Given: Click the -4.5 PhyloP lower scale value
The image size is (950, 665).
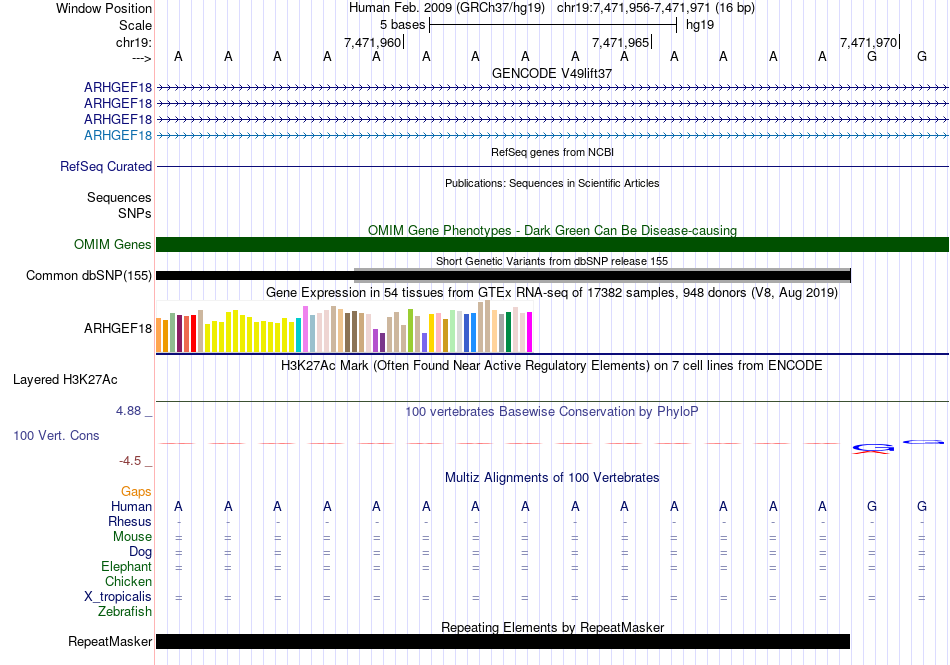Looking at the screenshot, I should 130,461.
